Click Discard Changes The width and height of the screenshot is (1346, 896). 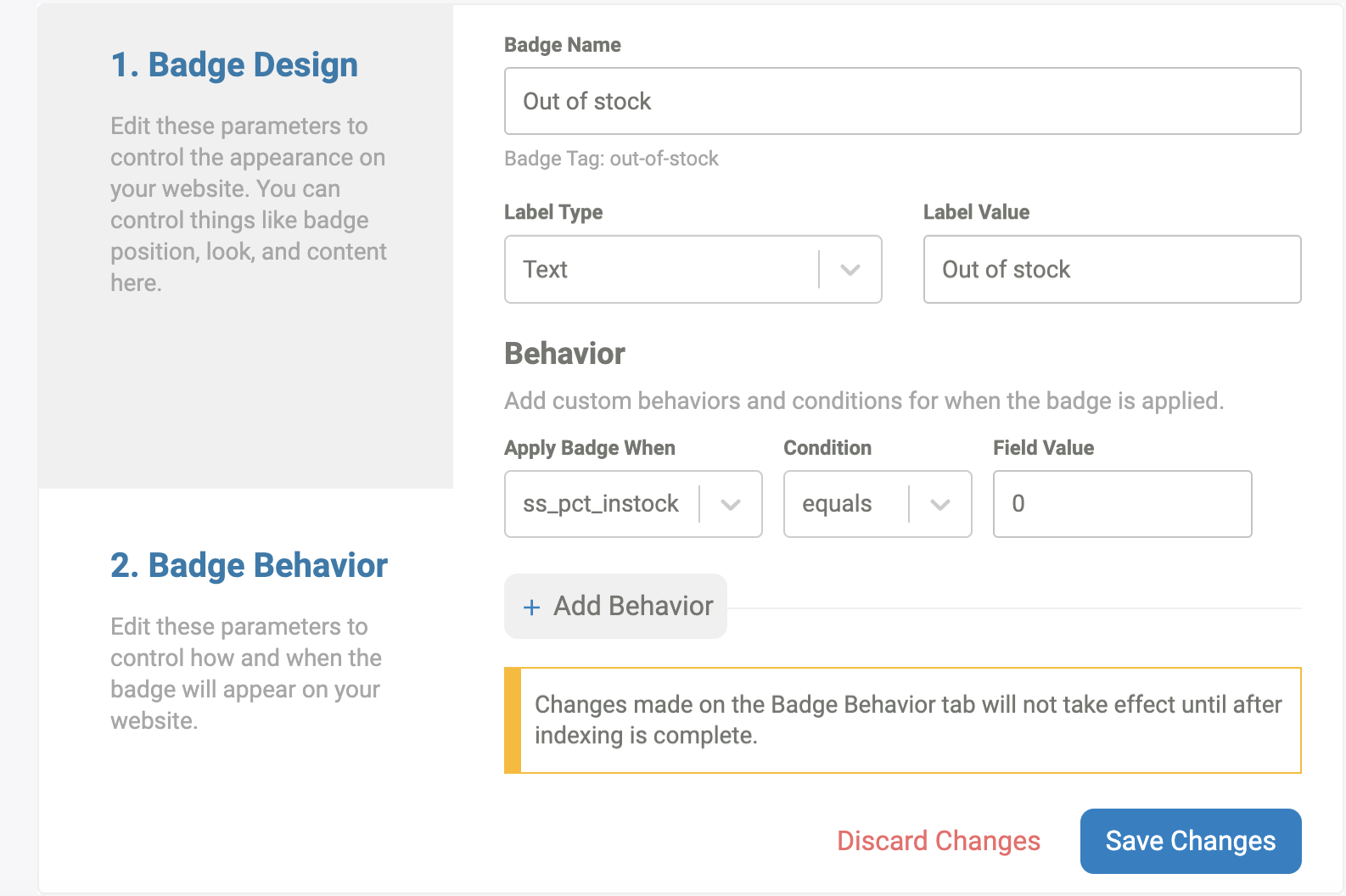(x=938, y=841)
